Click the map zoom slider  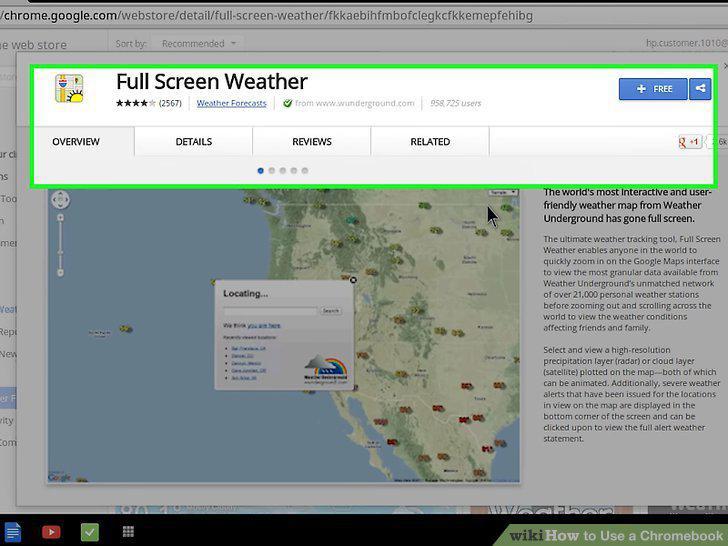[60, 245]
